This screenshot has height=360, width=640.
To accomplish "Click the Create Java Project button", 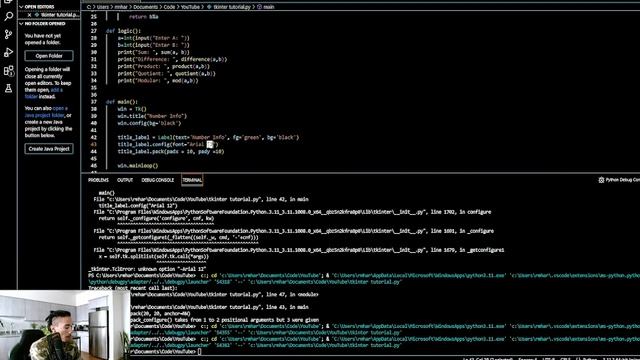I will (x=49, y=149).
